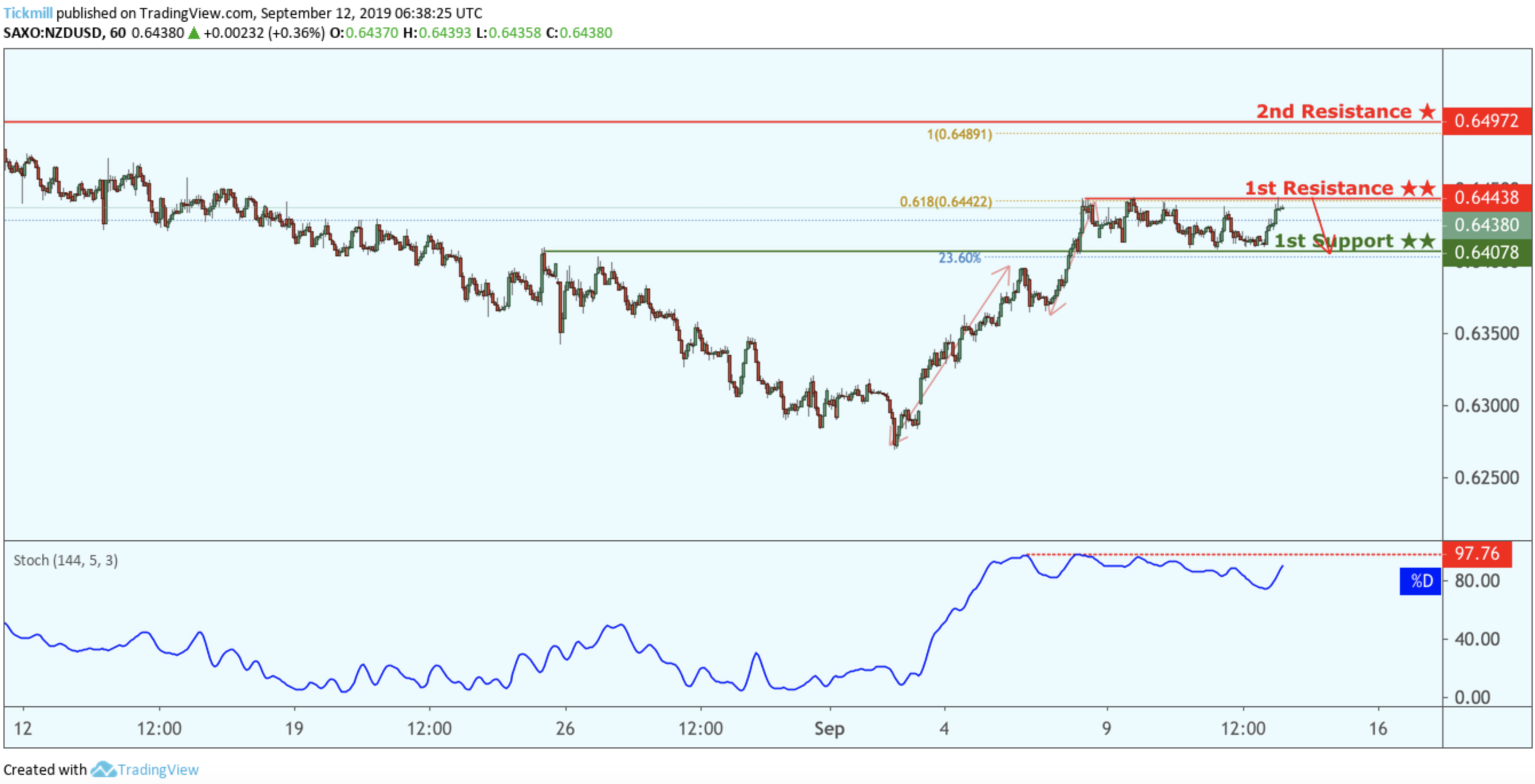Click the 0.64078 support price tag
Image resolution: width=1535 pixels, height=784 pixels.
point(1486,252)
